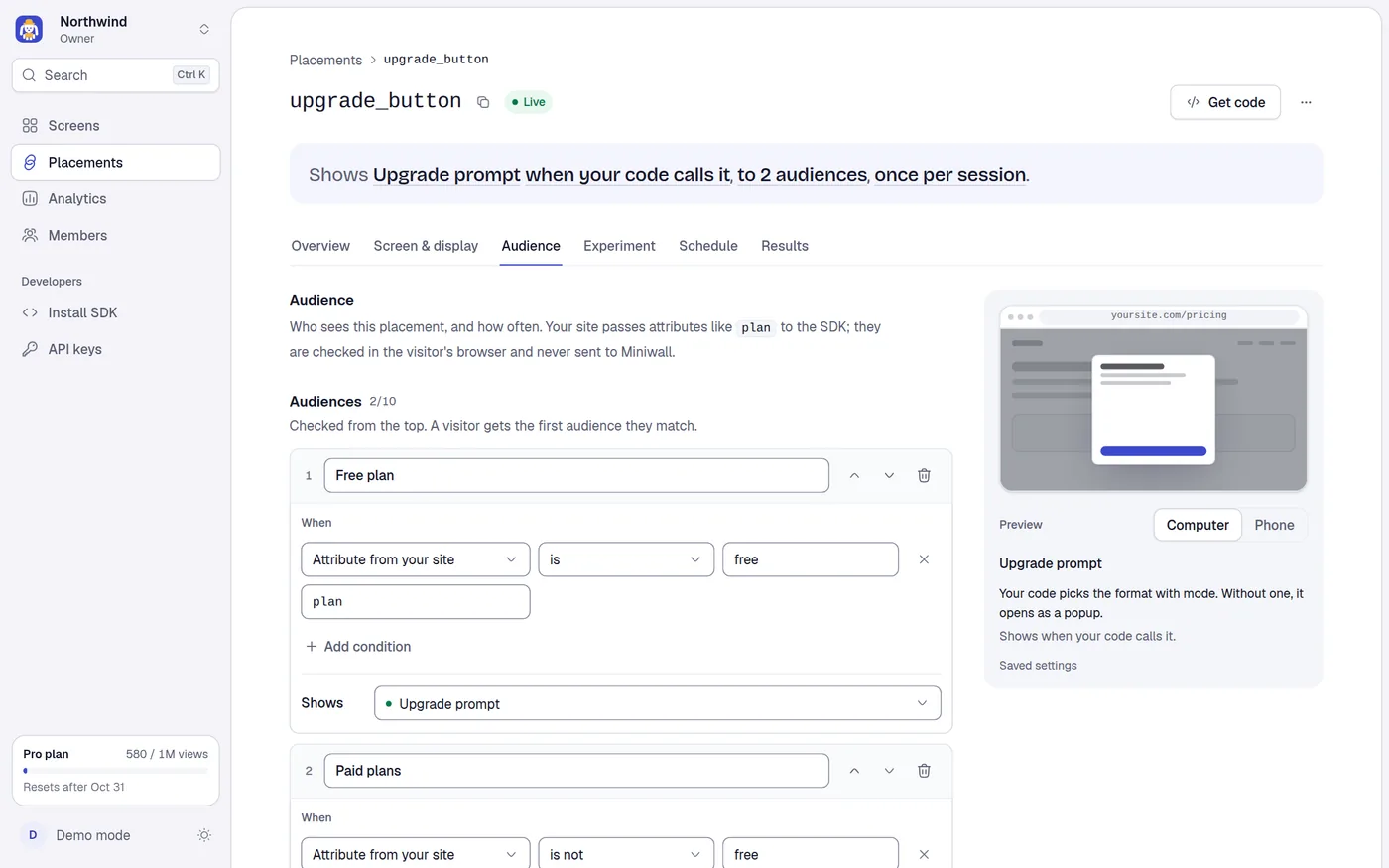The width and height of the screenshot is (1389, 868).
Task: Click the Demo mode avatar D
Action: point(33,835)
